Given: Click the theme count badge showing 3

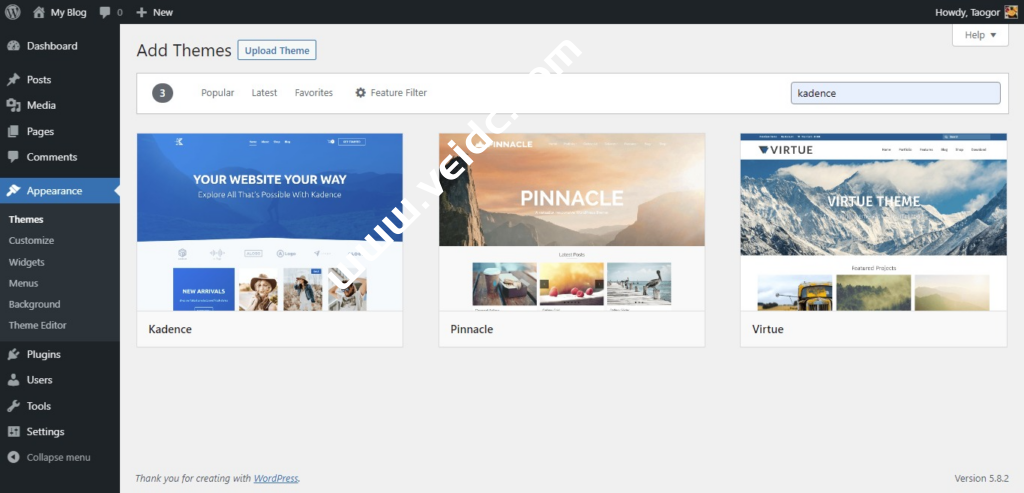Looking at the screenshot, I should (x=163, y=93).
